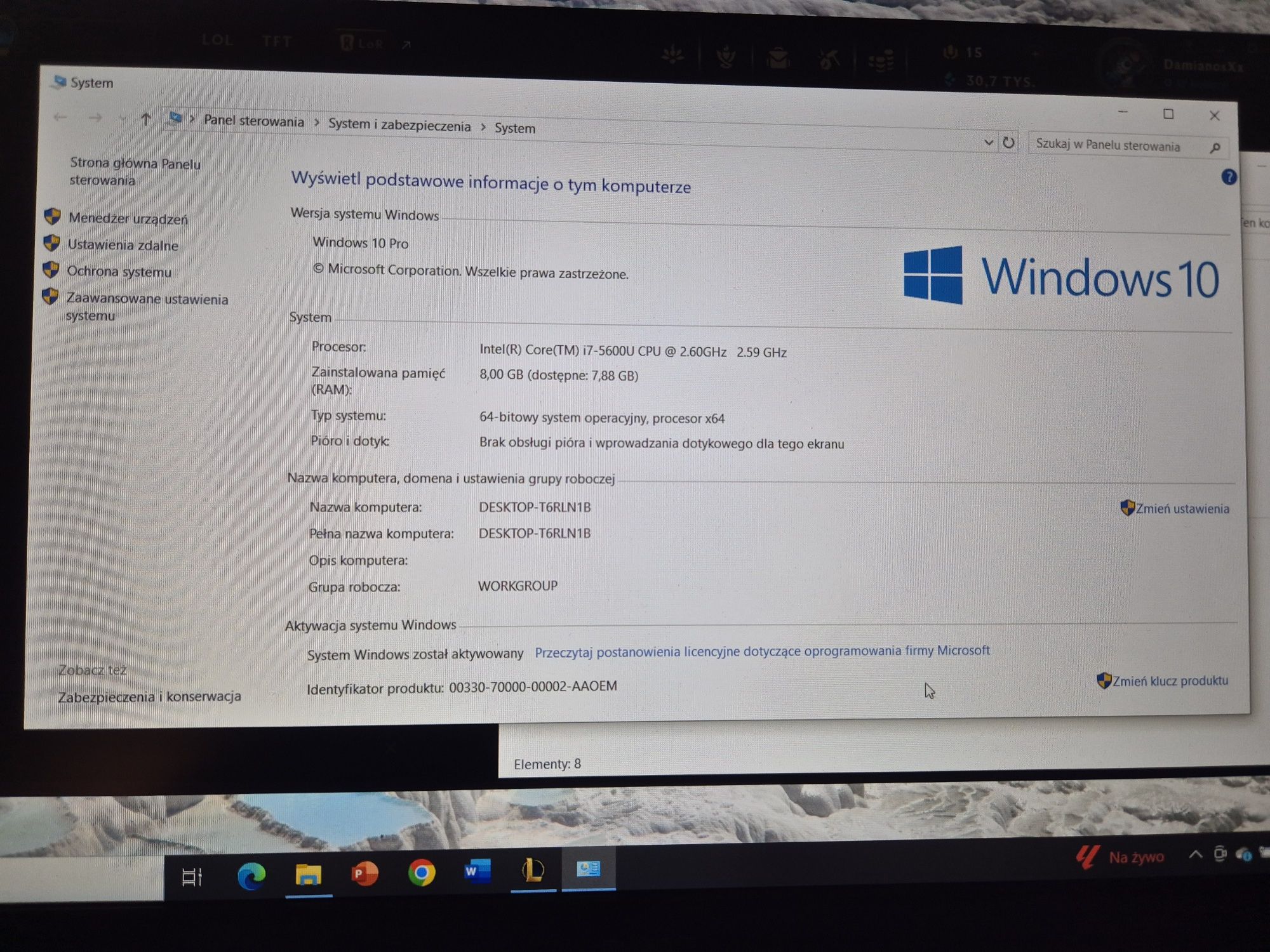Launch Microsoft Edge from taskbar
This screenshot has width=1270, height=952.
coord(251,876)
